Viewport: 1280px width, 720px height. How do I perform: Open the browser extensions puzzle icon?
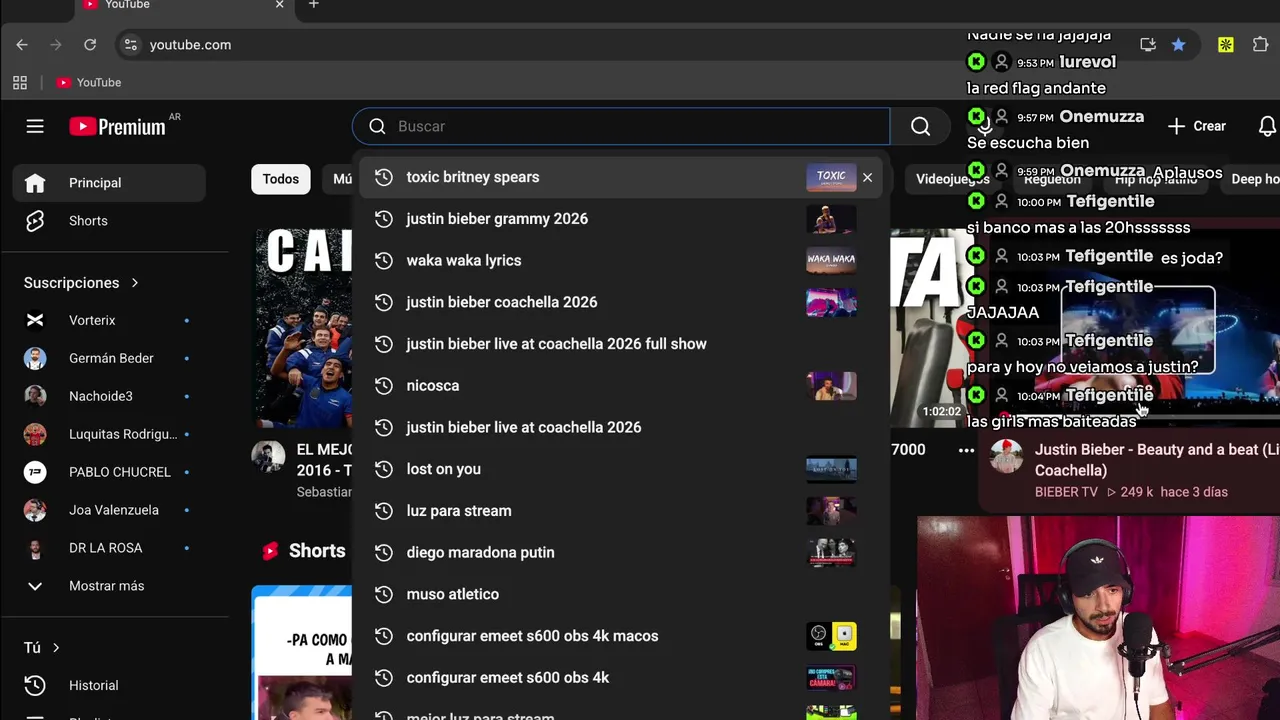(1260, 45)
